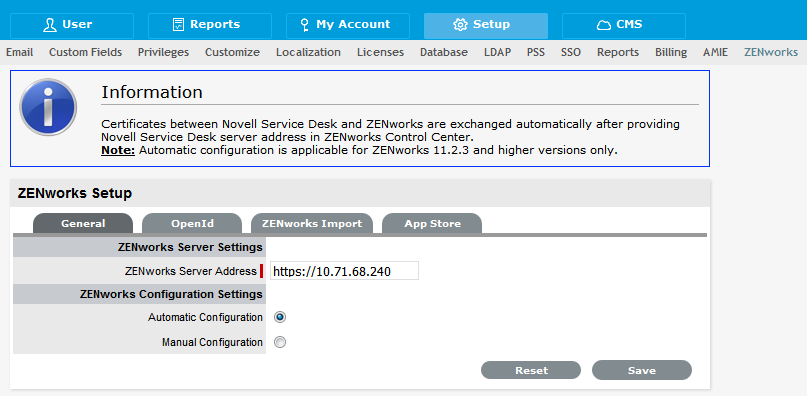Click the Information heading
Image resolution: width=807 pixels, height=396 pixels.
152,92
